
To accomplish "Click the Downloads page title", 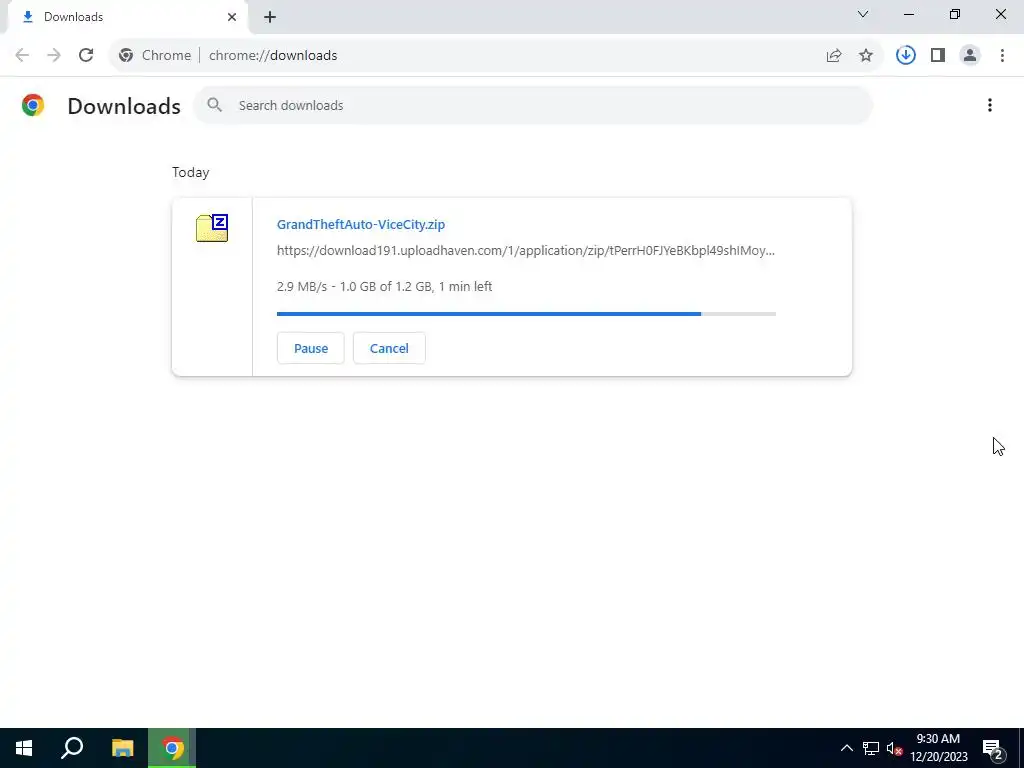I will tap(124, 106).
